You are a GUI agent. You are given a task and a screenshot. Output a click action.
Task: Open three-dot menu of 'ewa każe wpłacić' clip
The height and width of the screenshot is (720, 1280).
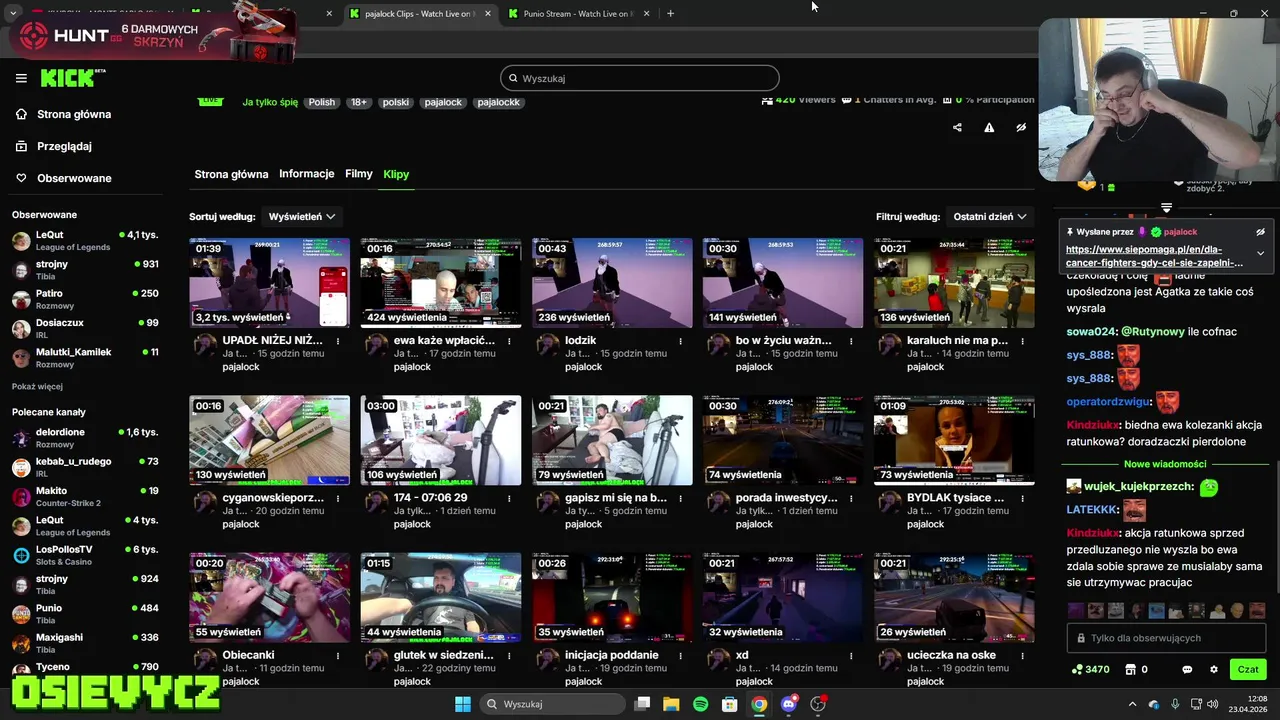509,341
